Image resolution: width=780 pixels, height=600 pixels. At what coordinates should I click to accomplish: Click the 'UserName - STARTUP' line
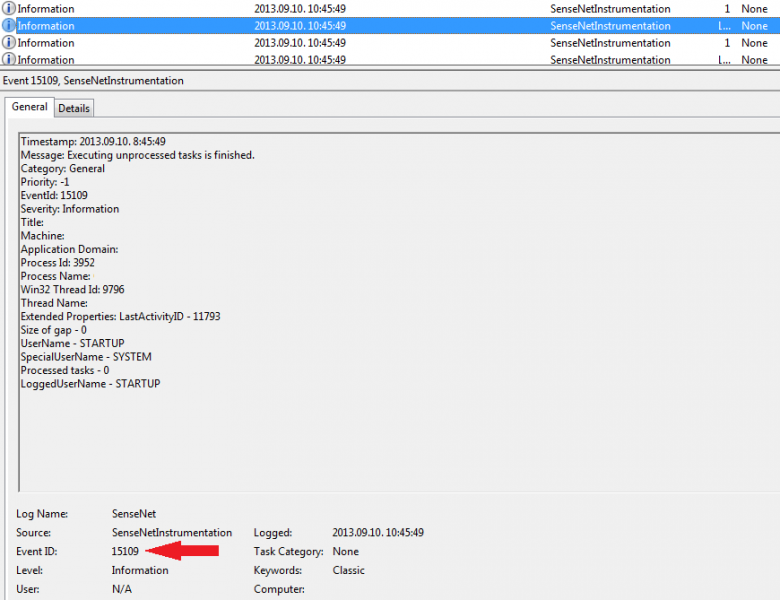point(73,343)
